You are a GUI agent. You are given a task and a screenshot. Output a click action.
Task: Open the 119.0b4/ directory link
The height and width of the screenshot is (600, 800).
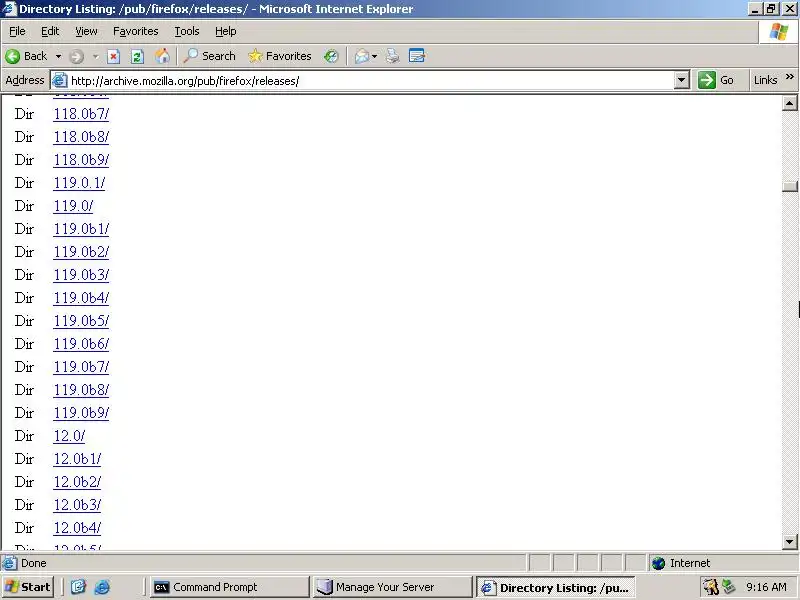pyautogui.click(x=81, y=297)
